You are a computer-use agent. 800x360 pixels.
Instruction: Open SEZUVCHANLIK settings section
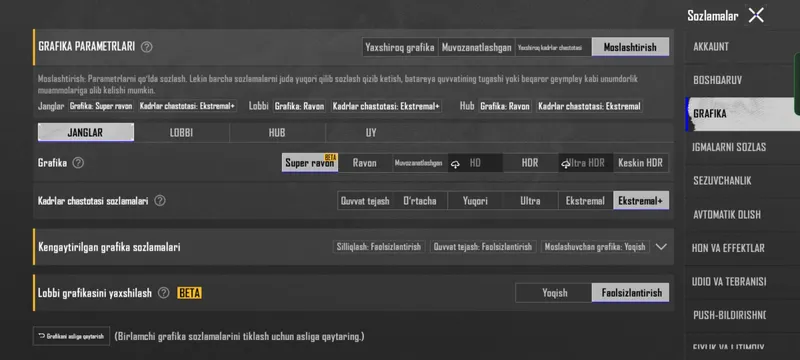[x=741, y=181]
